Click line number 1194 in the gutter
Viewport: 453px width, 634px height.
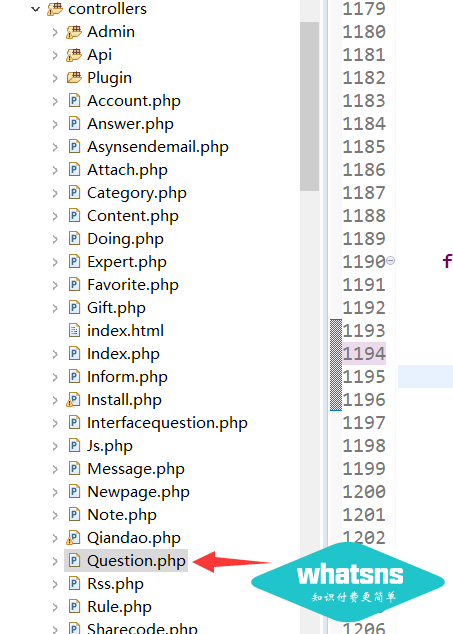(x=364, y=354)
